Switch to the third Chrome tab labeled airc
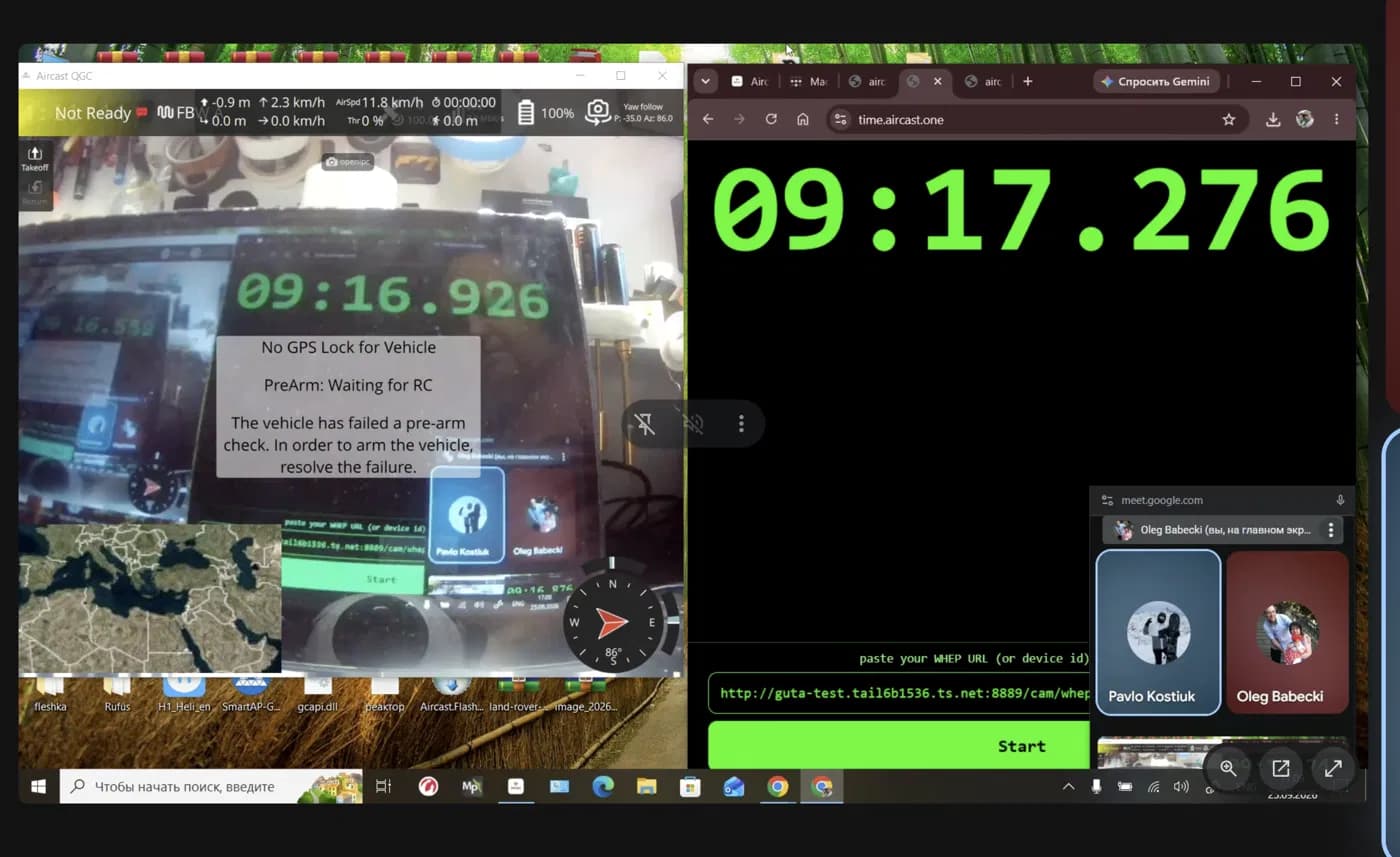This screenshot has width=1400, height=857. click(x=866, y=81)
